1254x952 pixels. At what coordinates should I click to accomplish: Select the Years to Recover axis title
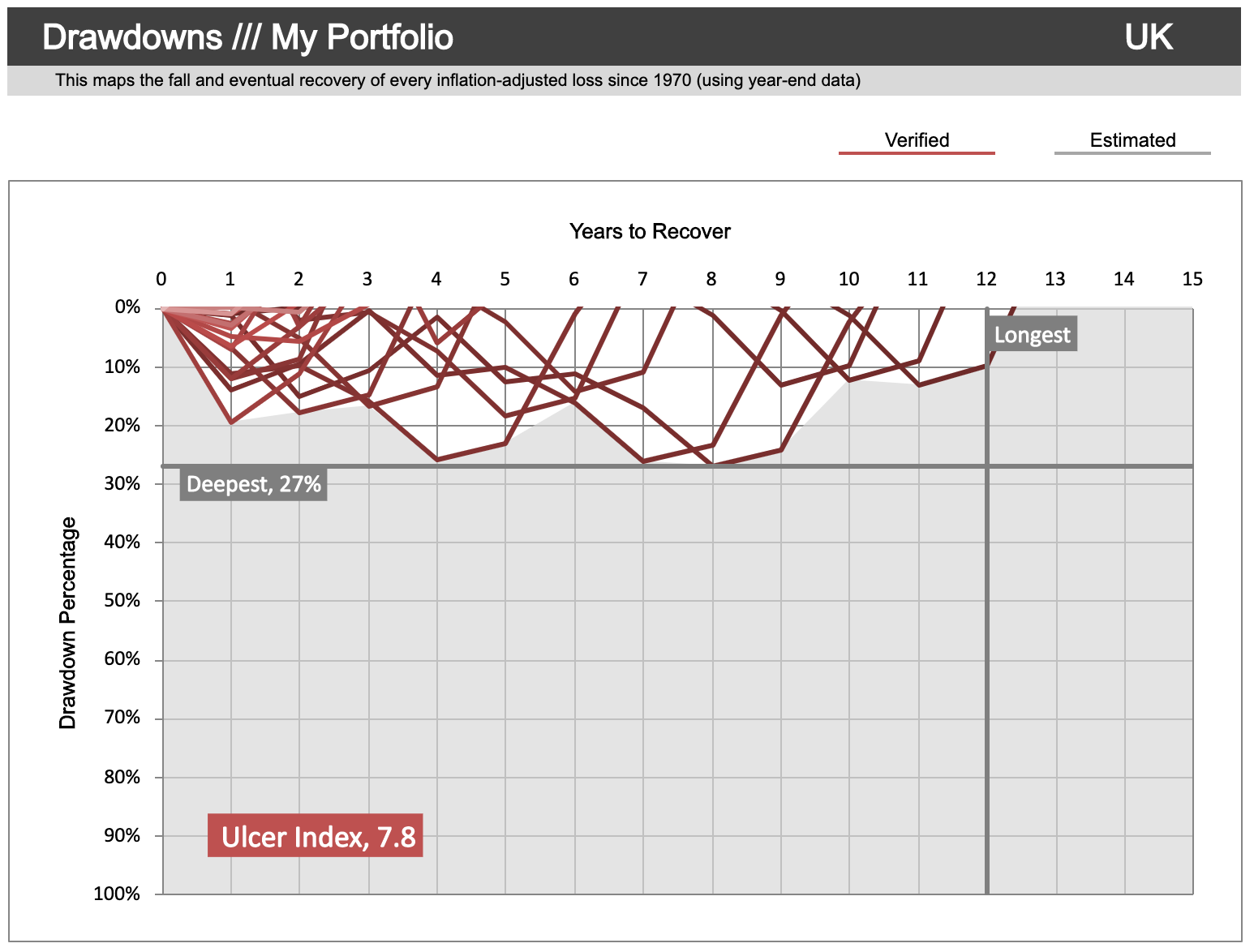click(x=650, y=232)
